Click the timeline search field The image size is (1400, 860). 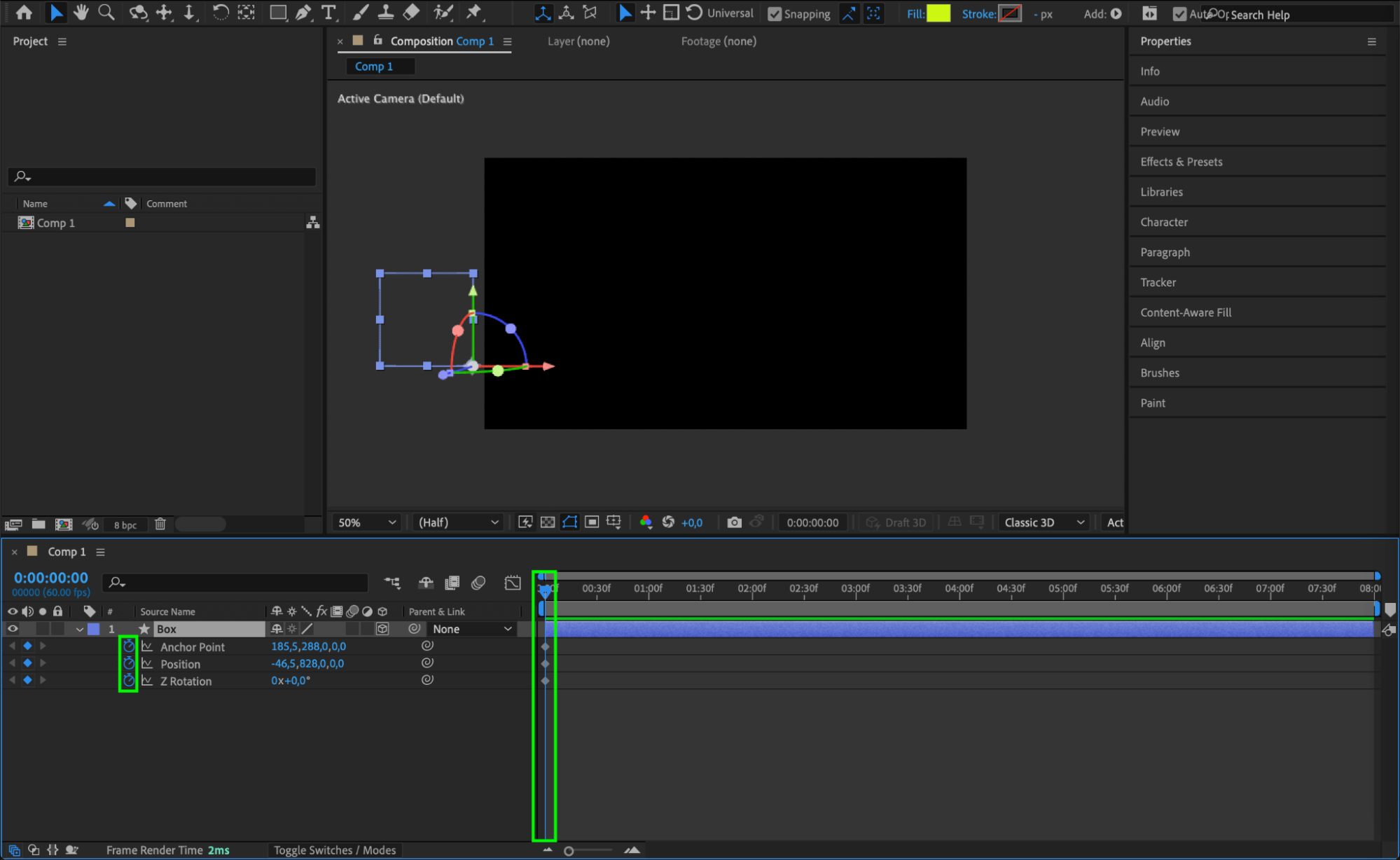tap(238, 583)
